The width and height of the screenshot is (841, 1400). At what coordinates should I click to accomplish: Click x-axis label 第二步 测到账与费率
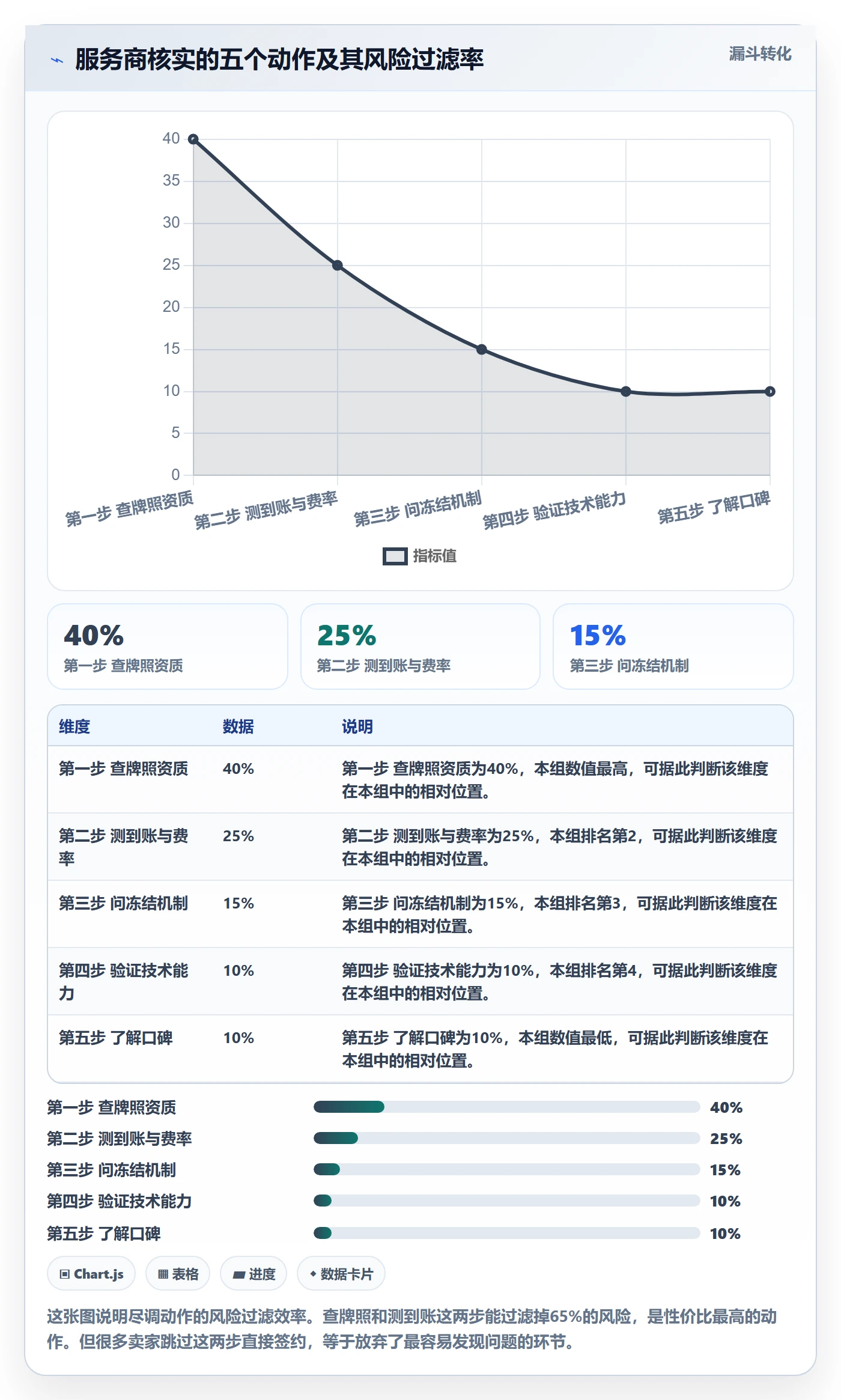point(266,511)
